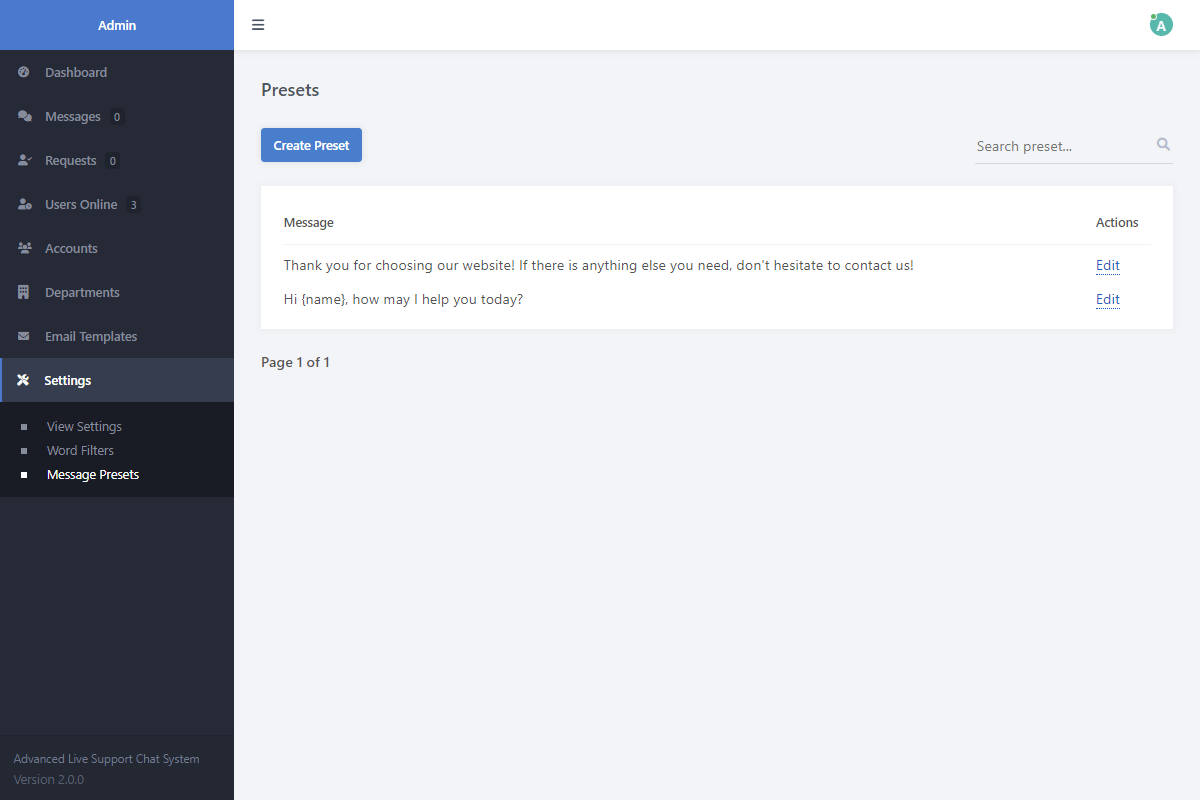Select Message Presets submenu item
Screen dimensions: 1200x800
tap(93, 474)
